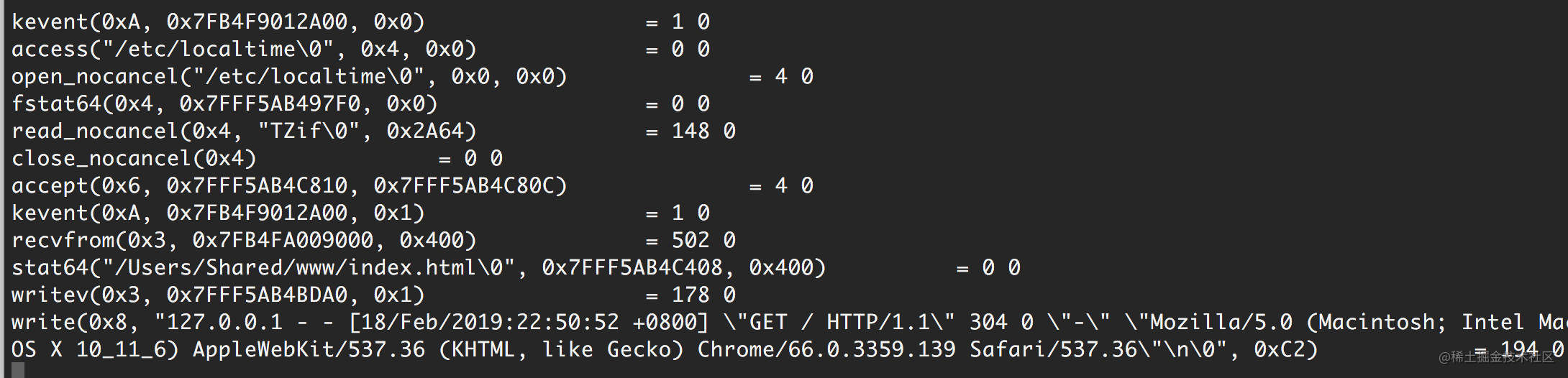The height and width of the screenshot is (378, 1568).
Task: Click the terminal cursor block at bottom
Action: 18,370
